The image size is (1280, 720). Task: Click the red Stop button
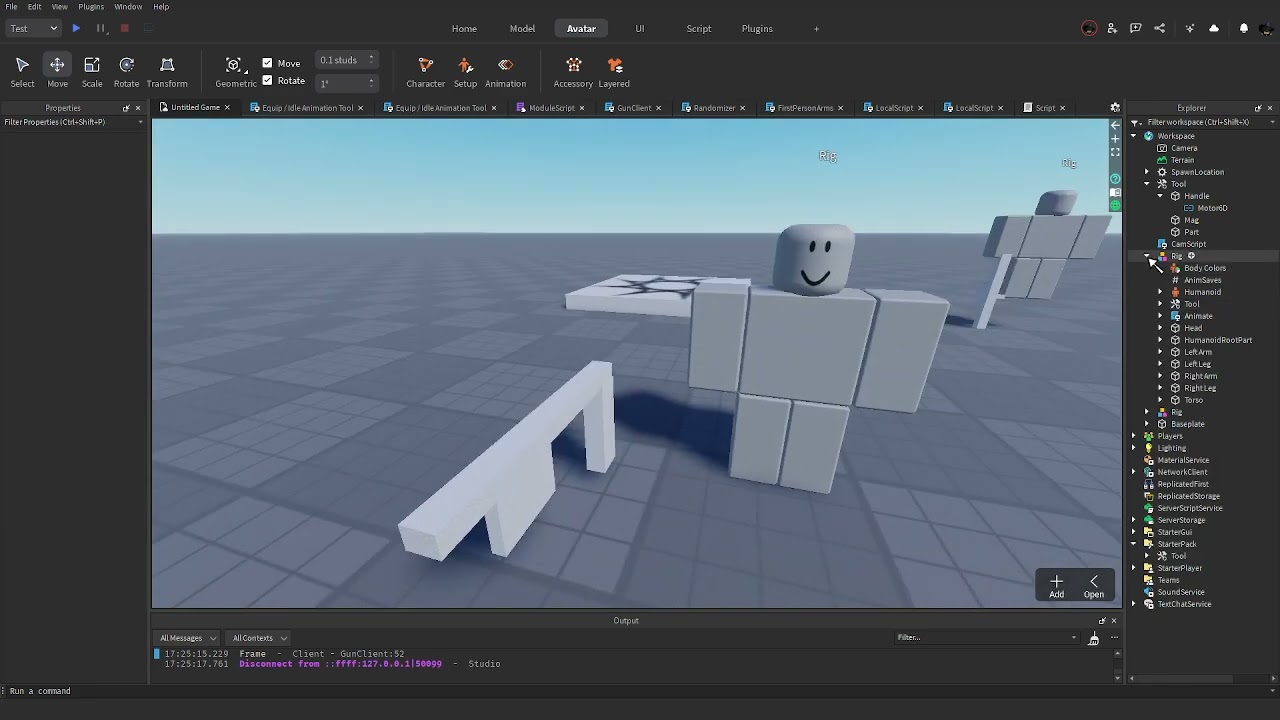[x=124, y=28]
